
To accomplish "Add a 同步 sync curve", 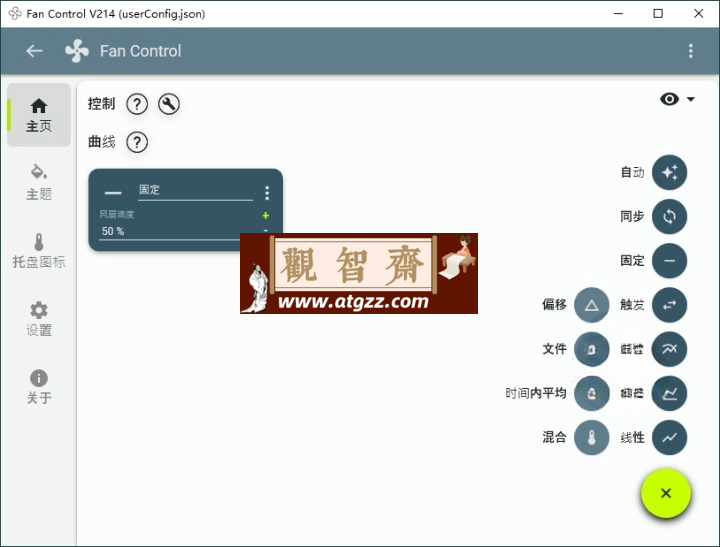I will (669, 217).
